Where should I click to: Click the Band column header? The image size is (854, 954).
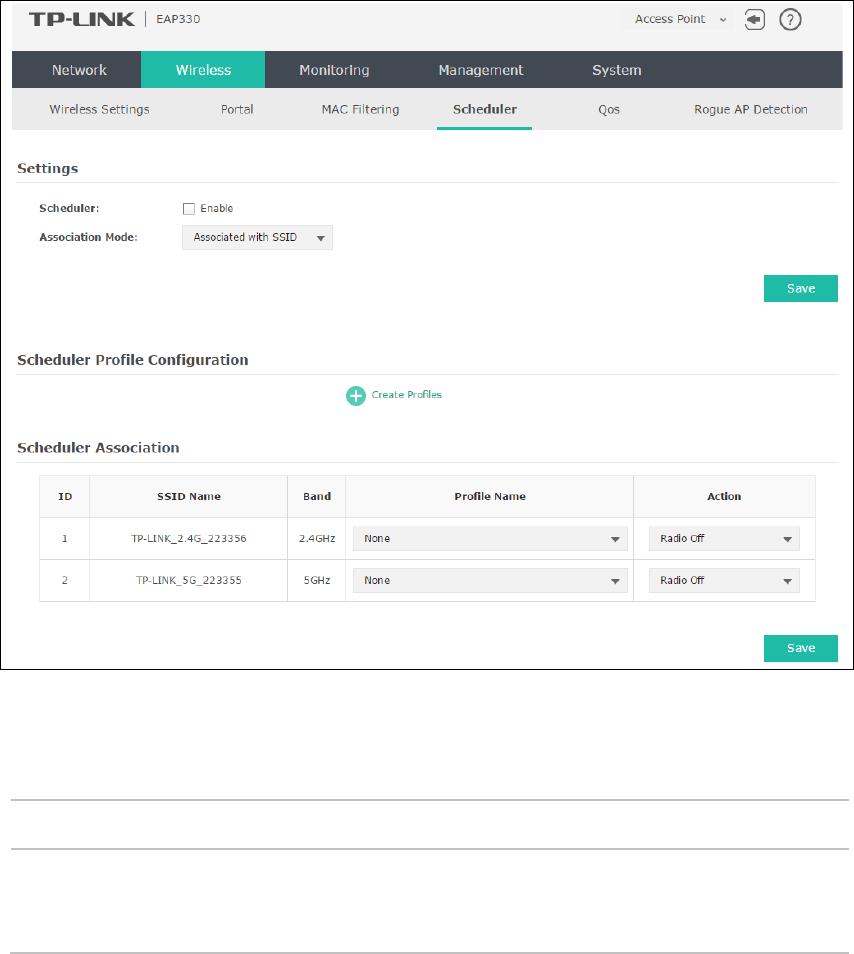pyautogui.click(x=317, y=496)
